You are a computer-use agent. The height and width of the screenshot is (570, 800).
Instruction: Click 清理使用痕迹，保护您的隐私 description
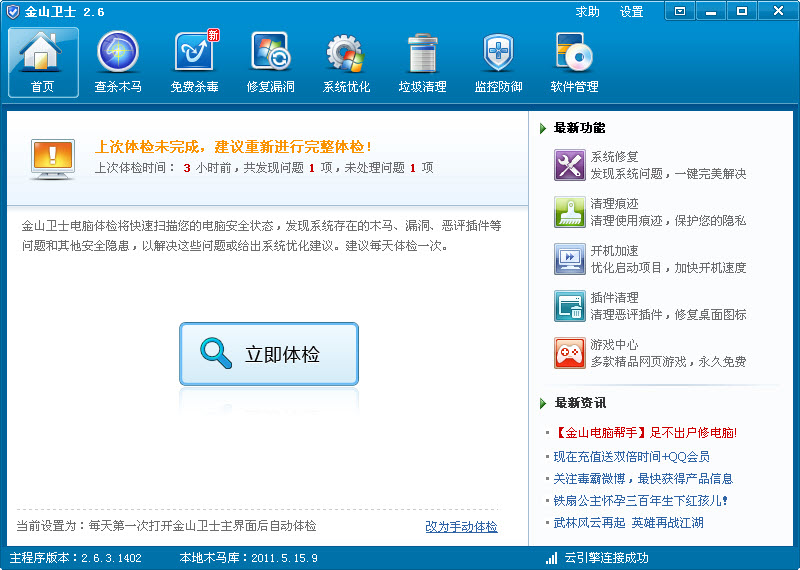point(668,220)
